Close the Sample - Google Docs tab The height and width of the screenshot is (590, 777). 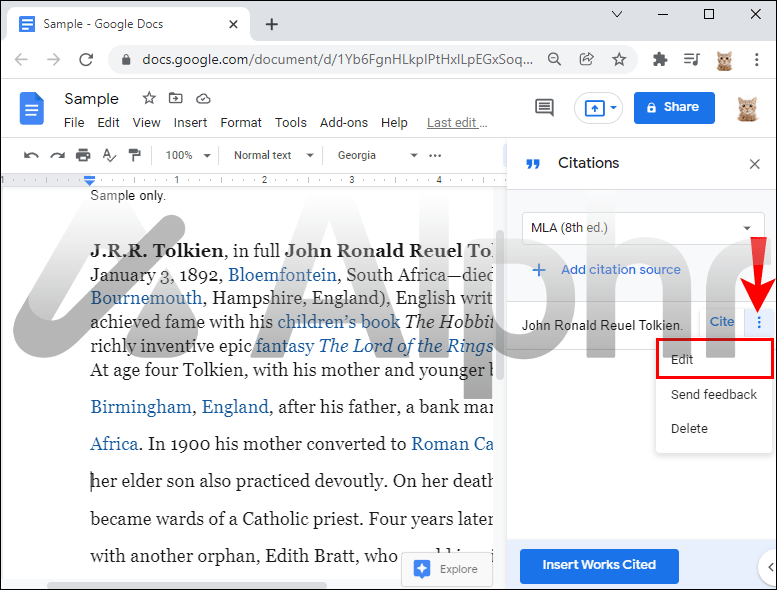point(233,24)
